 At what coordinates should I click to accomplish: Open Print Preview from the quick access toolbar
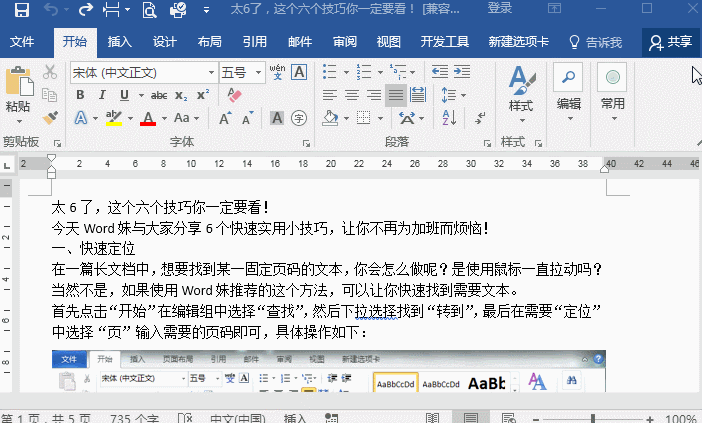tap(148, 9)
